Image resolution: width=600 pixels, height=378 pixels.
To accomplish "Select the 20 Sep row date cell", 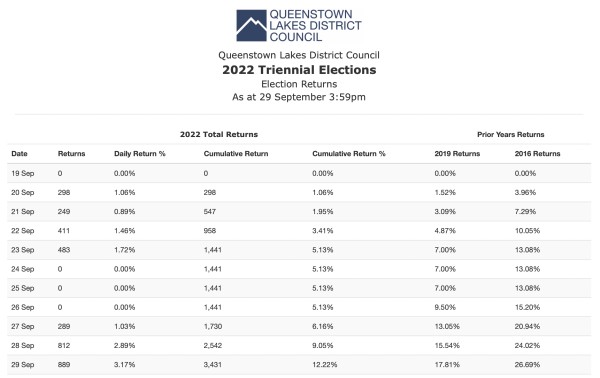I will point(23,192).
